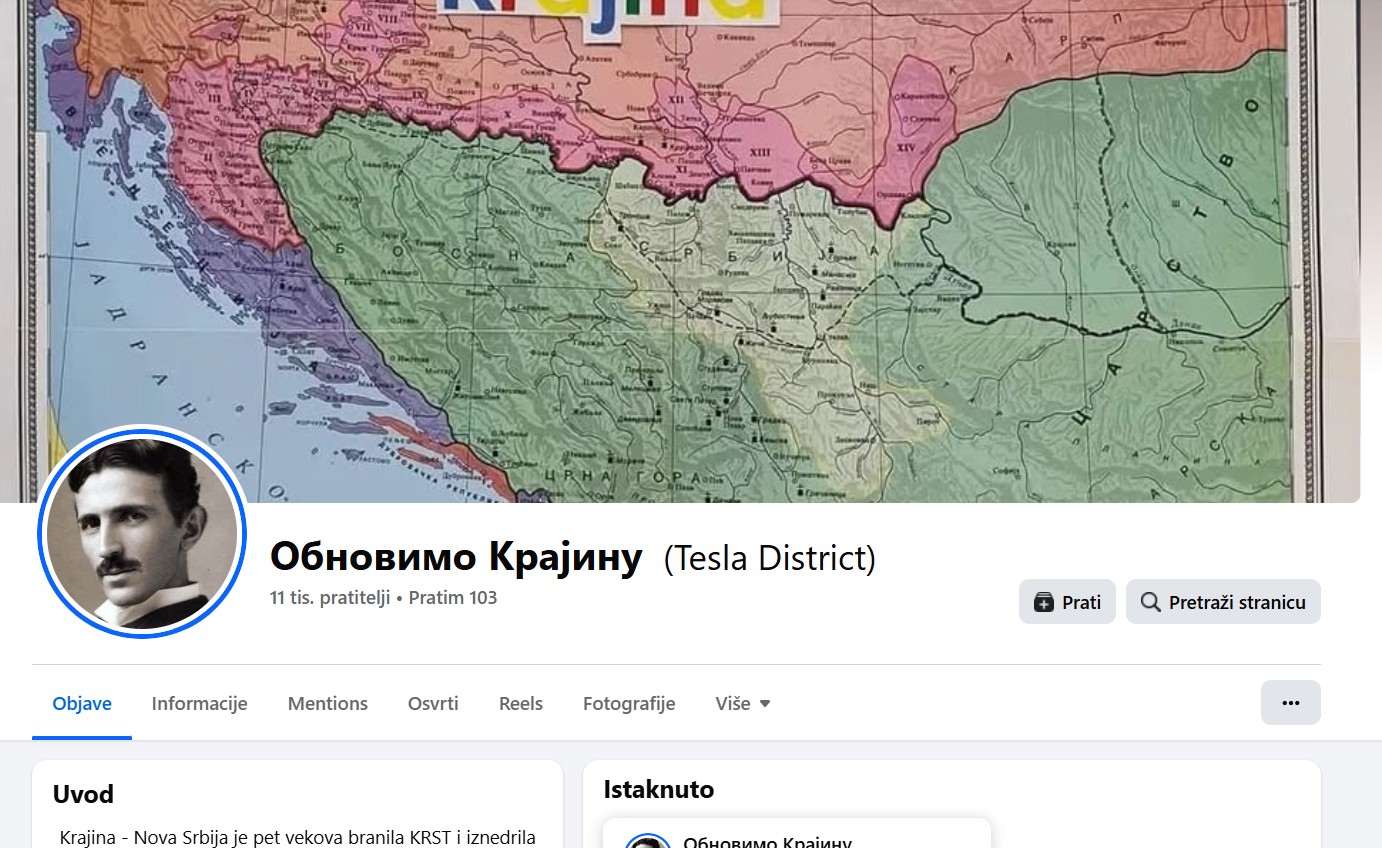The image size is (1382, 848).
Task: Open the 11 tis. pratitelji followers link
Action: [x=329, y=598]
